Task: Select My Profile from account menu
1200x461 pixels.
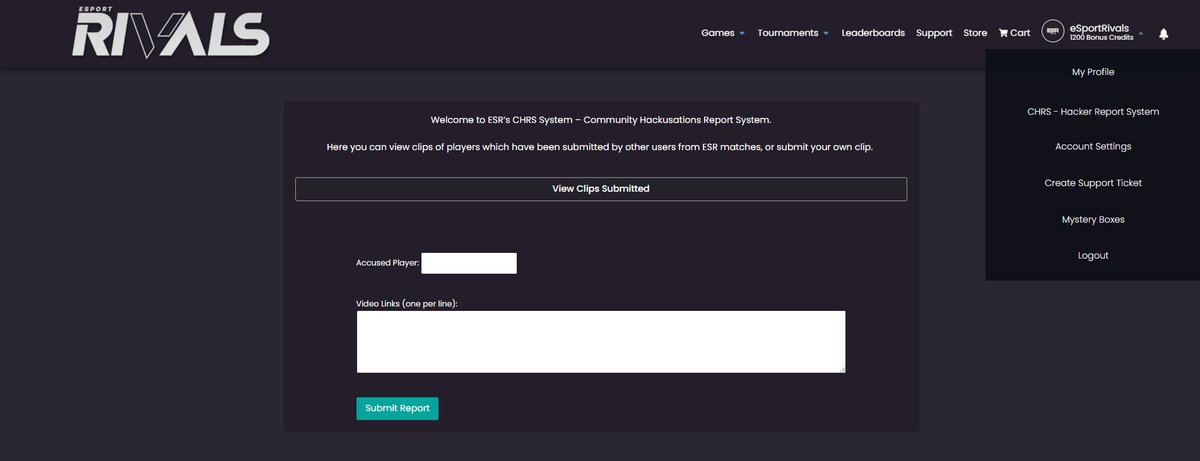Action: pyautogui.click(x=1093, y=72)
